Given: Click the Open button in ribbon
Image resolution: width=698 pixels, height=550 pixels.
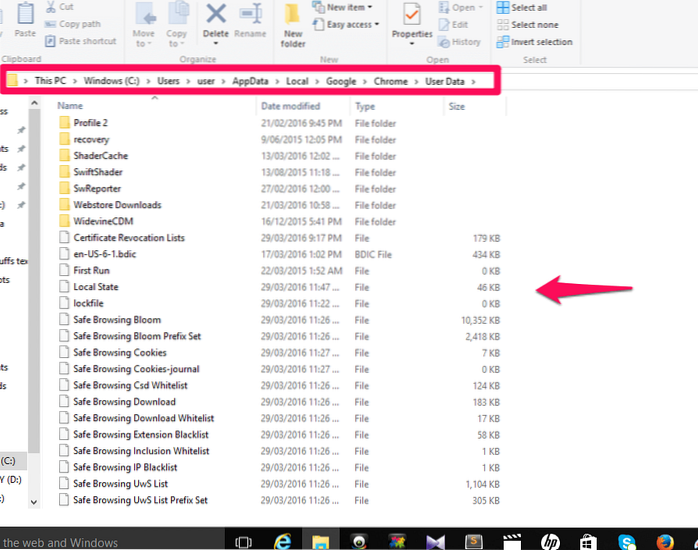Looking at the screenshot, I should (x=460, y=8).
